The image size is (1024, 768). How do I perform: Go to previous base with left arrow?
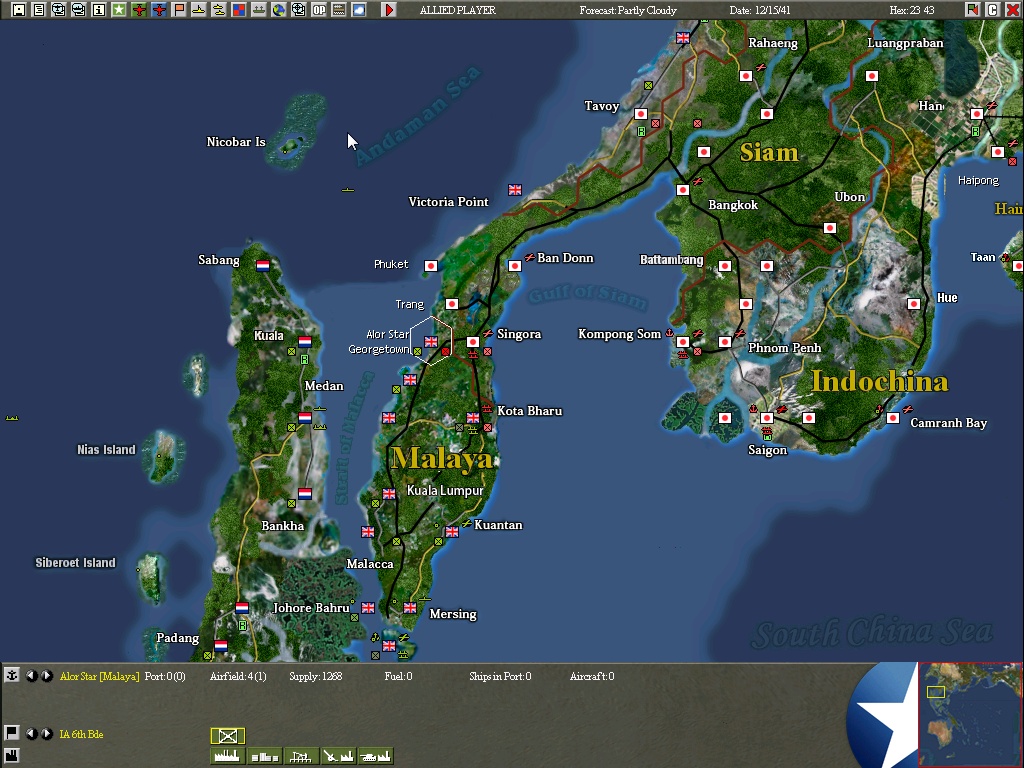31,675
